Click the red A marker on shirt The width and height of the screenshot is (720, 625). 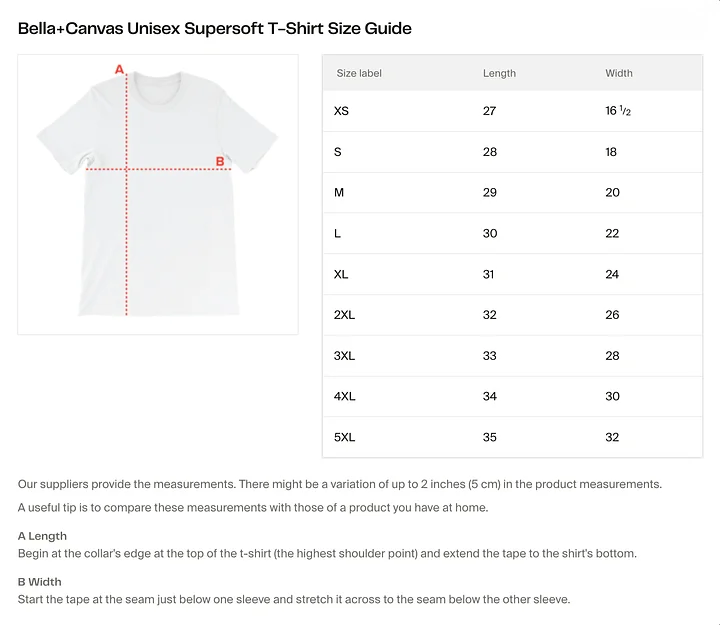pyautogui.click(x=119, y=69)
